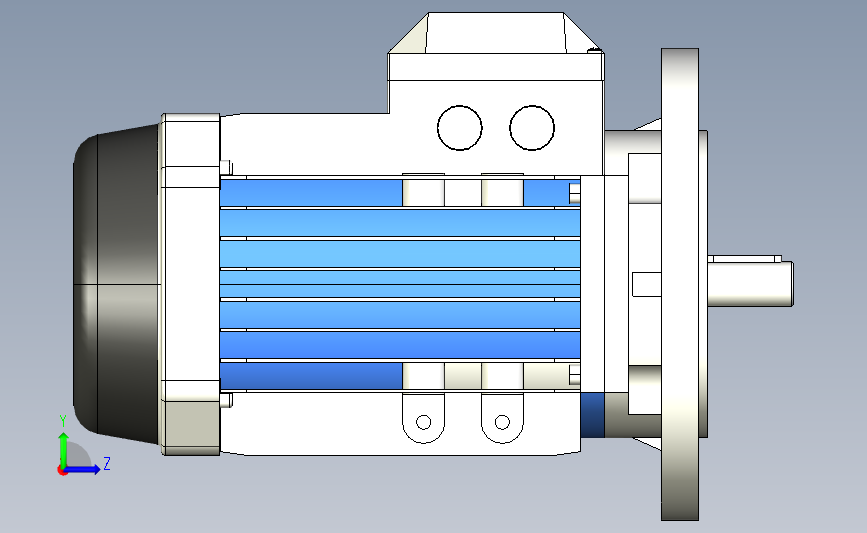Viewport: 867px width, 533px height.
Task: Select the motor output shaft end
Action: [x=751, y=284]
